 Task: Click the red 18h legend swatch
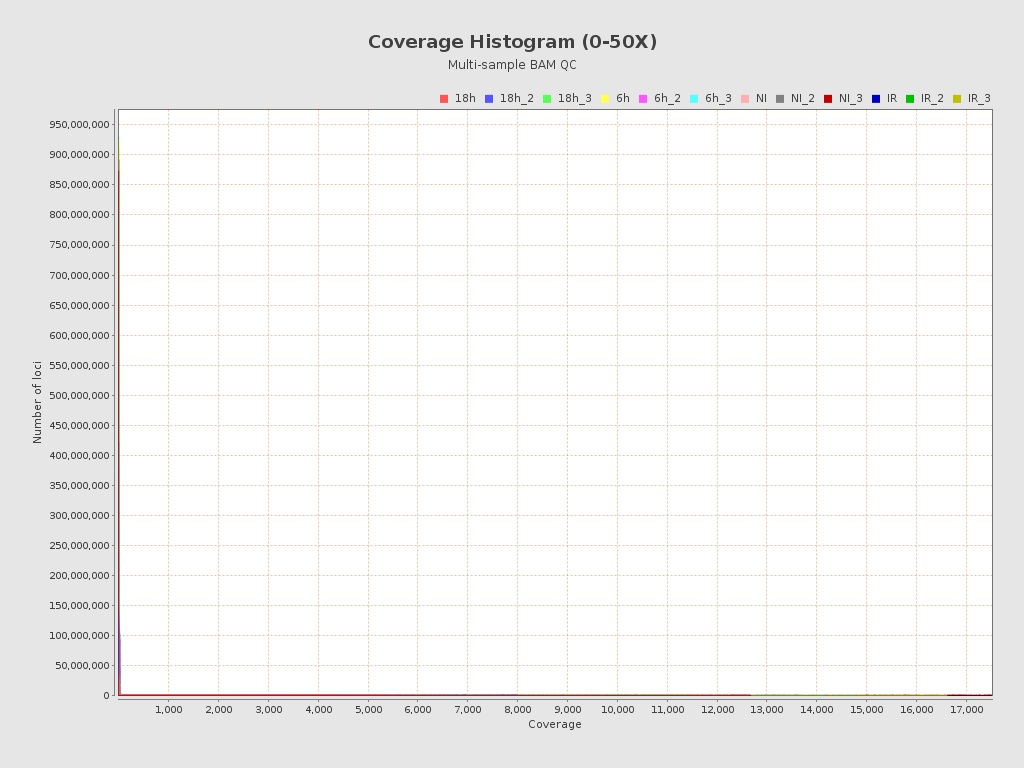click(444, 99)
